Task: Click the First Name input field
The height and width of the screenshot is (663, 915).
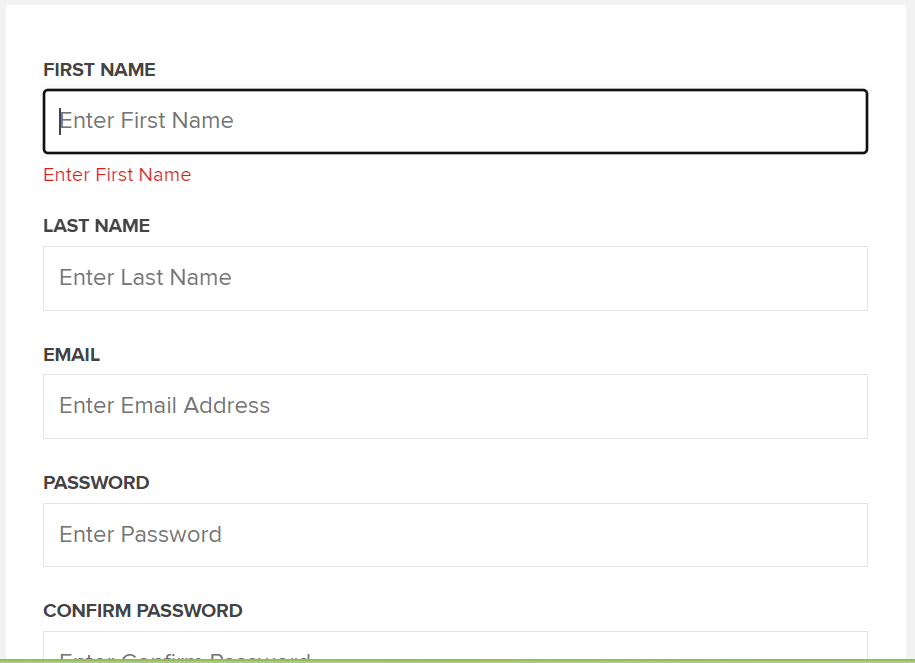Action: (455, 122)
